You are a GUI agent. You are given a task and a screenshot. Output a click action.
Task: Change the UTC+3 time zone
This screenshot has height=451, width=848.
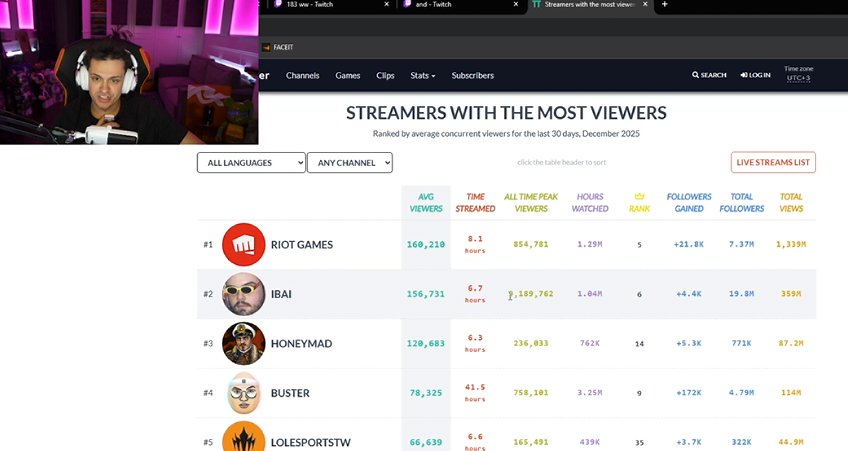click(x=798, y=78)
